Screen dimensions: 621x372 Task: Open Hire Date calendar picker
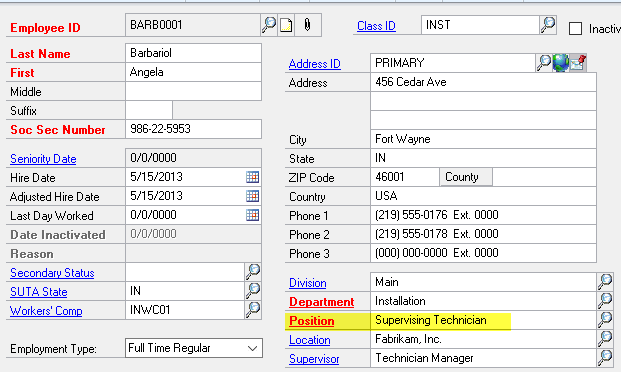pyautogui.click(x=252, y=177)
